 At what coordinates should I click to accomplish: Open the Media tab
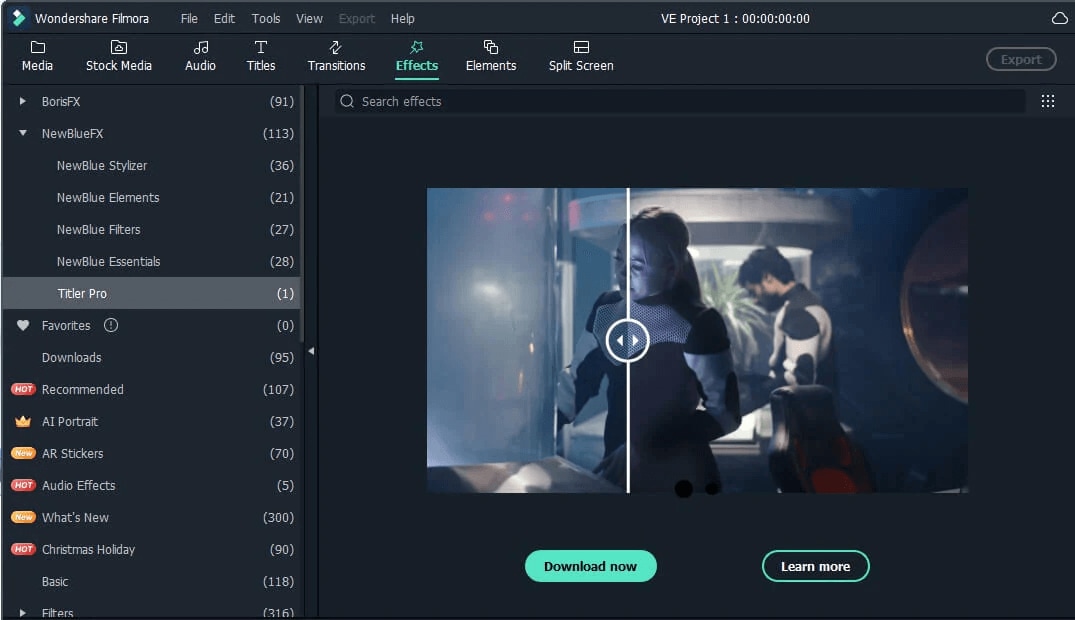point(37,56)
